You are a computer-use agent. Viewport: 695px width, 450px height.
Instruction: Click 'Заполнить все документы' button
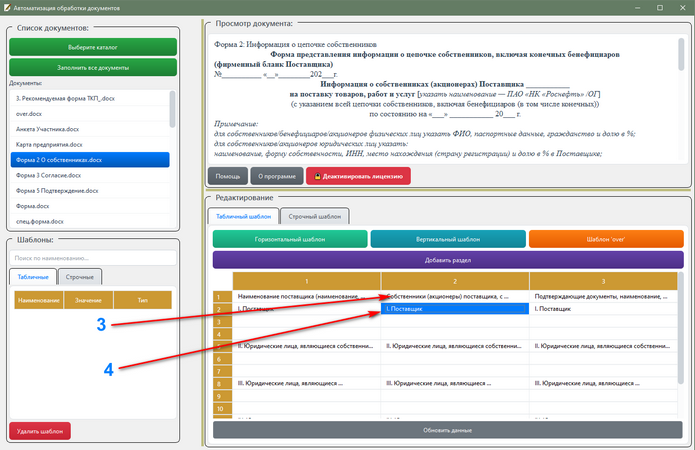point(93,68)
